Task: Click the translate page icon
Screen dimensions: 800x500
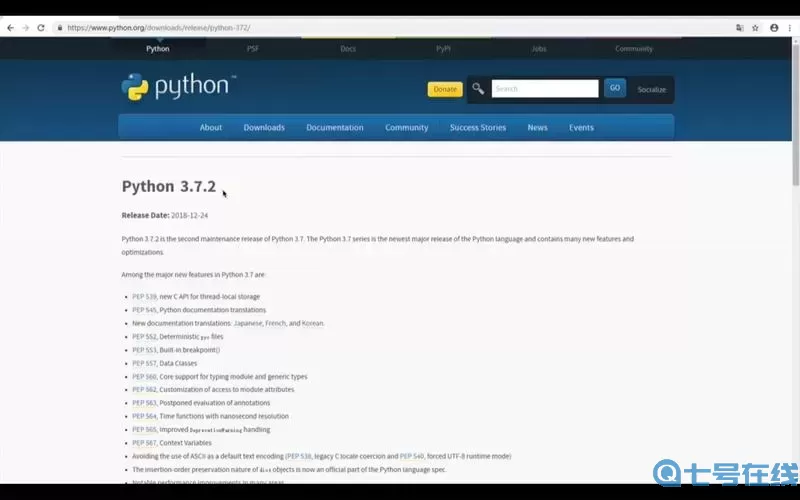Action: [x=740, y=28]
